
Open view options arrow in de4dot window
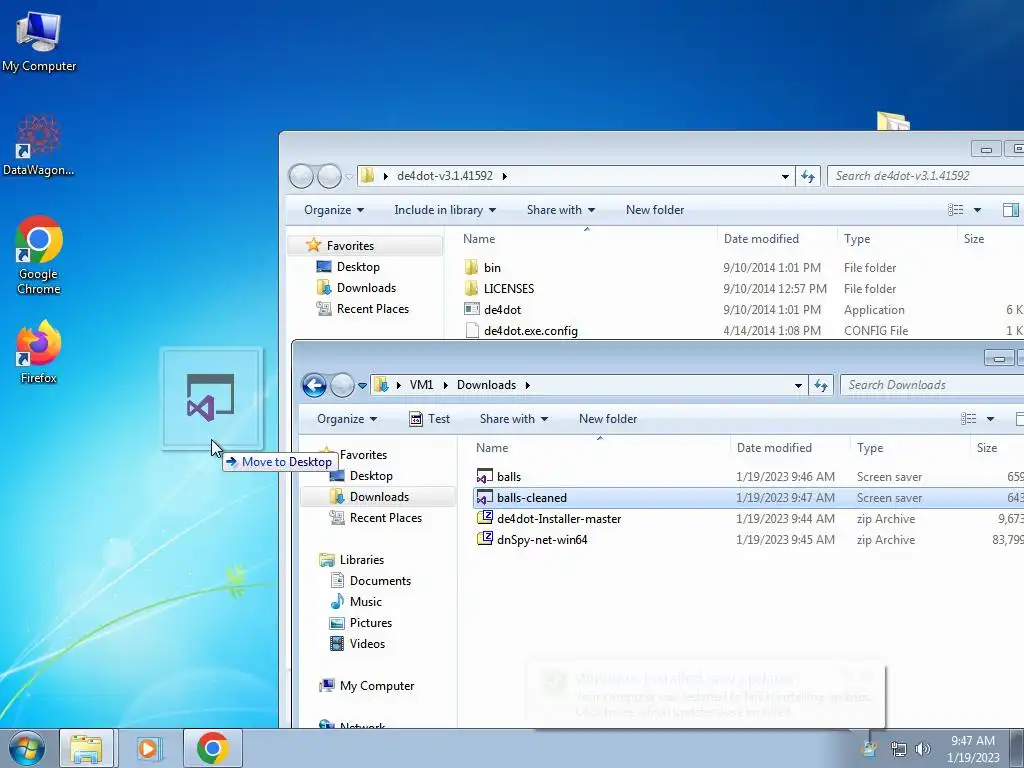[x=978, y=210]
